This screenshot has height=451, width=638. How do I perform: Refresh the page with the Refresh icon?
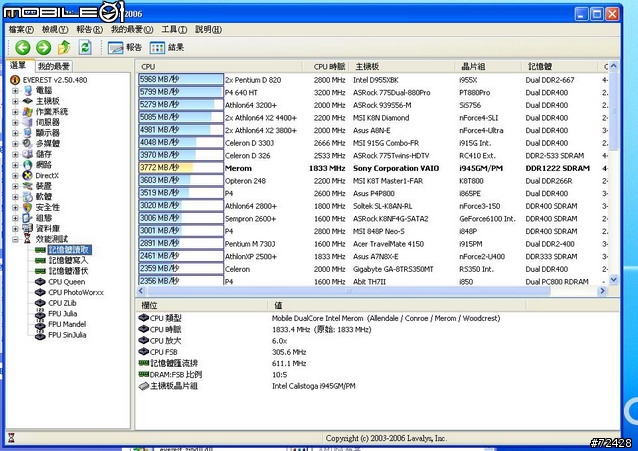[85, 48]
